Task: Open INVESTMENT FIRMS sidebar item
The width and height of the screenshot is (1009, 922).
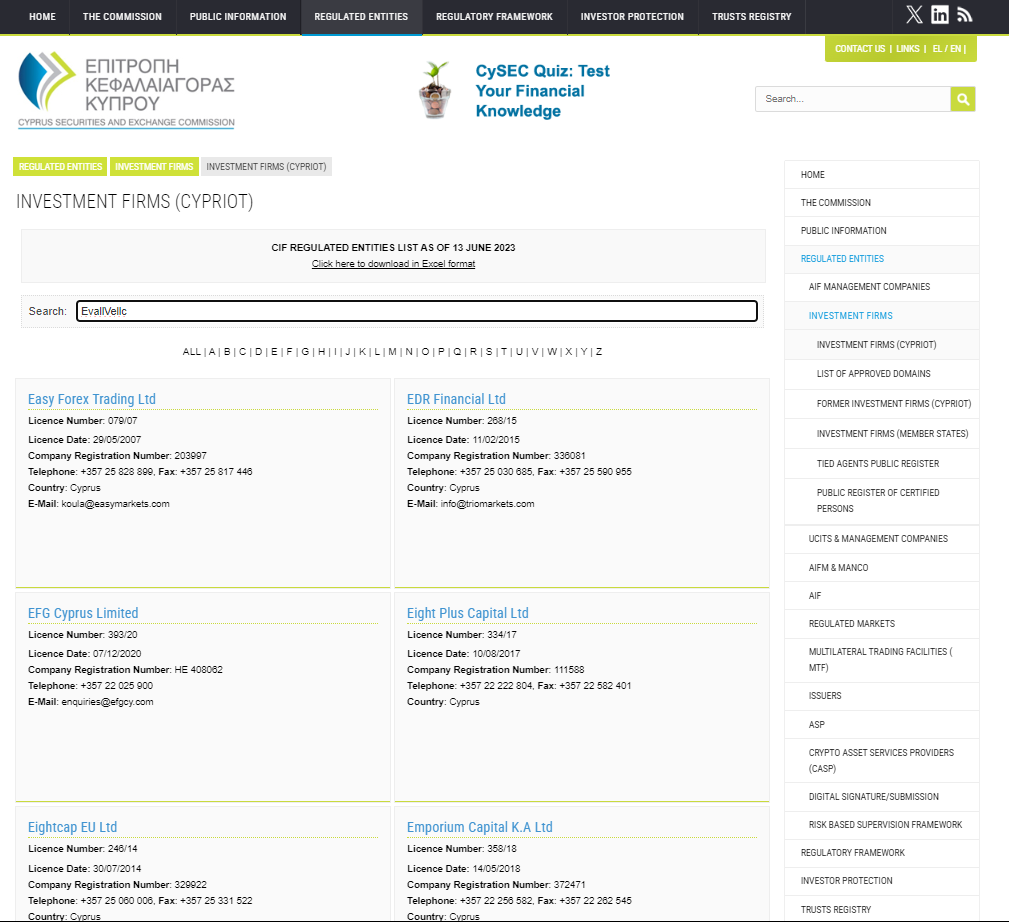Action: pyautogui.click(x=882, y=316)
